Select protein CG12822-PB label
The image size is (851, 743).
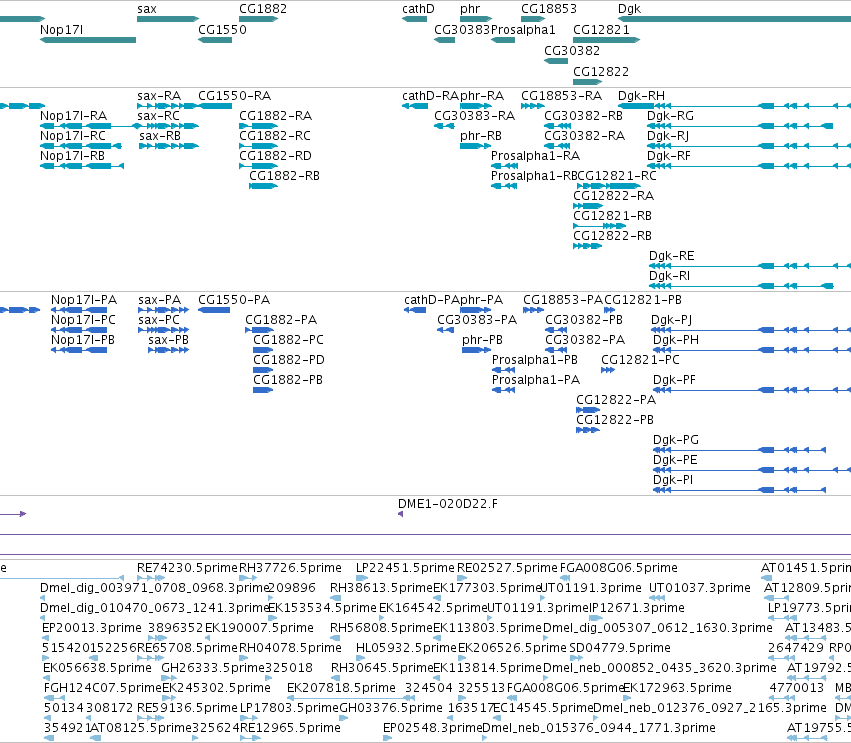[615, 420]
